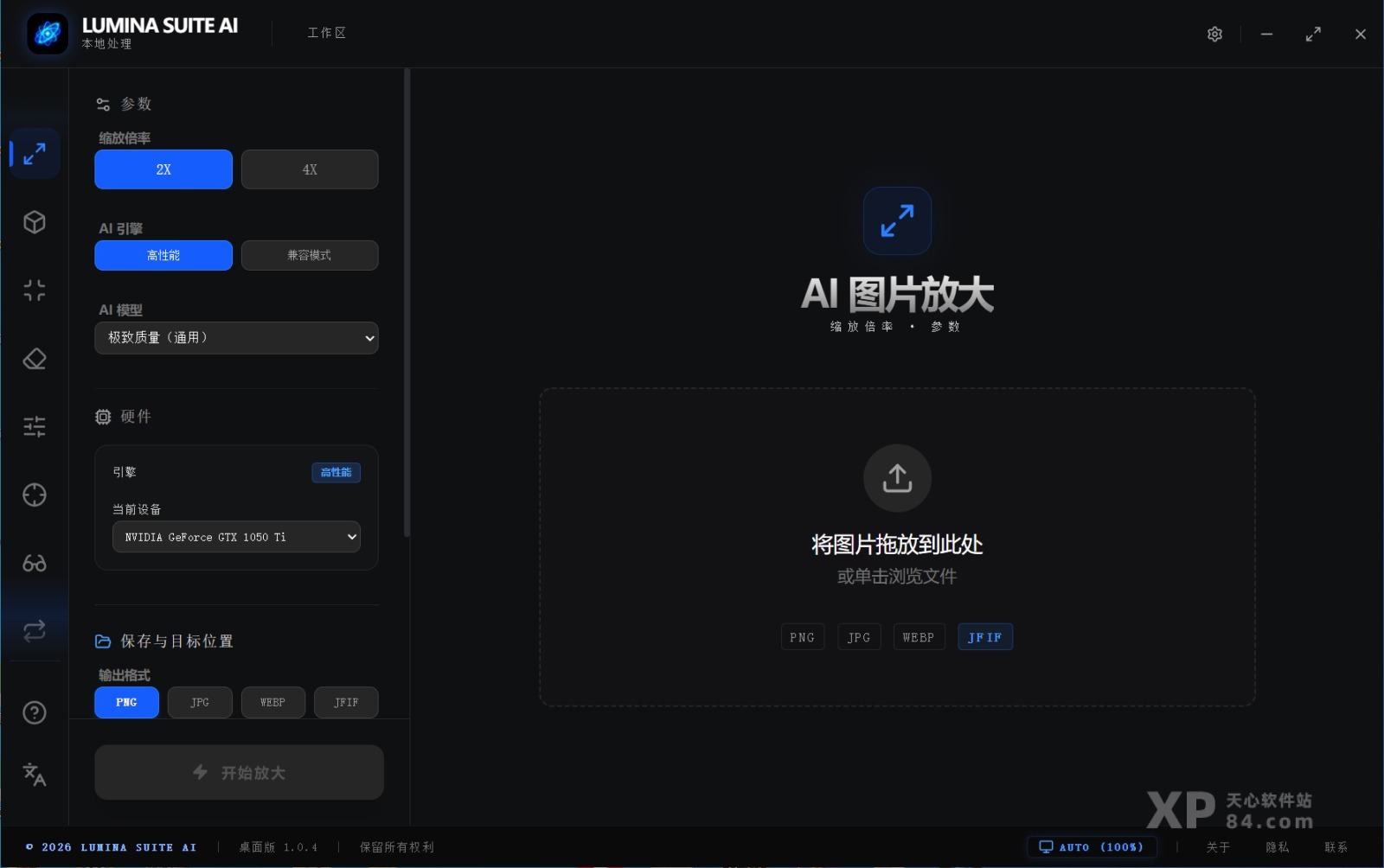Open the glasses icon tool in sidebar
This screenshot has height=868, width=1384.
[x=35, y=563]
